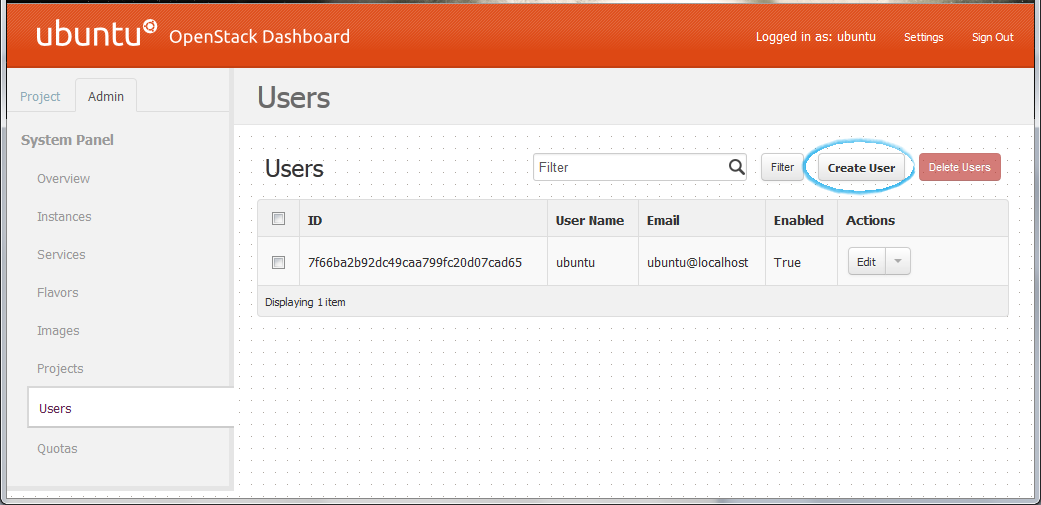The image size is (1041, 505).
Task: Open dropdown arrow next to Edit button
Action: pos(898,261)
